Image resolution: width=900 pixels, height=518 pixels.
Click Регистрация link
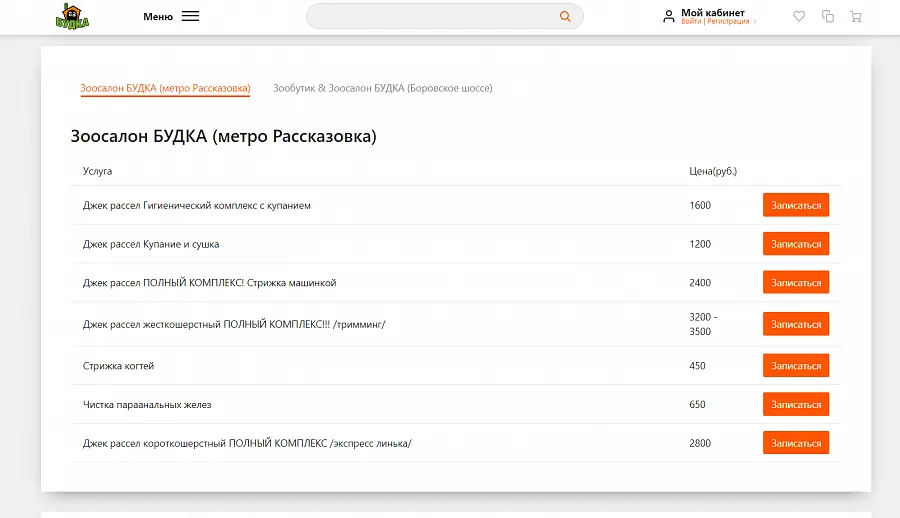click(x=728, y=21)
